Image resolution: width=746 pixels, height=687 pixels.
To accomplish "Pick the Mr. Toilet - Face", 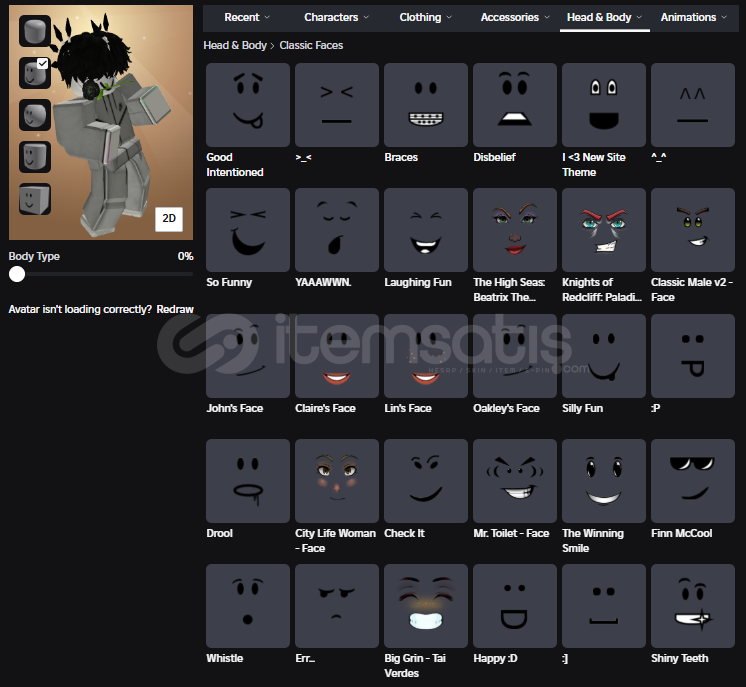I will (x=515, y=481).
